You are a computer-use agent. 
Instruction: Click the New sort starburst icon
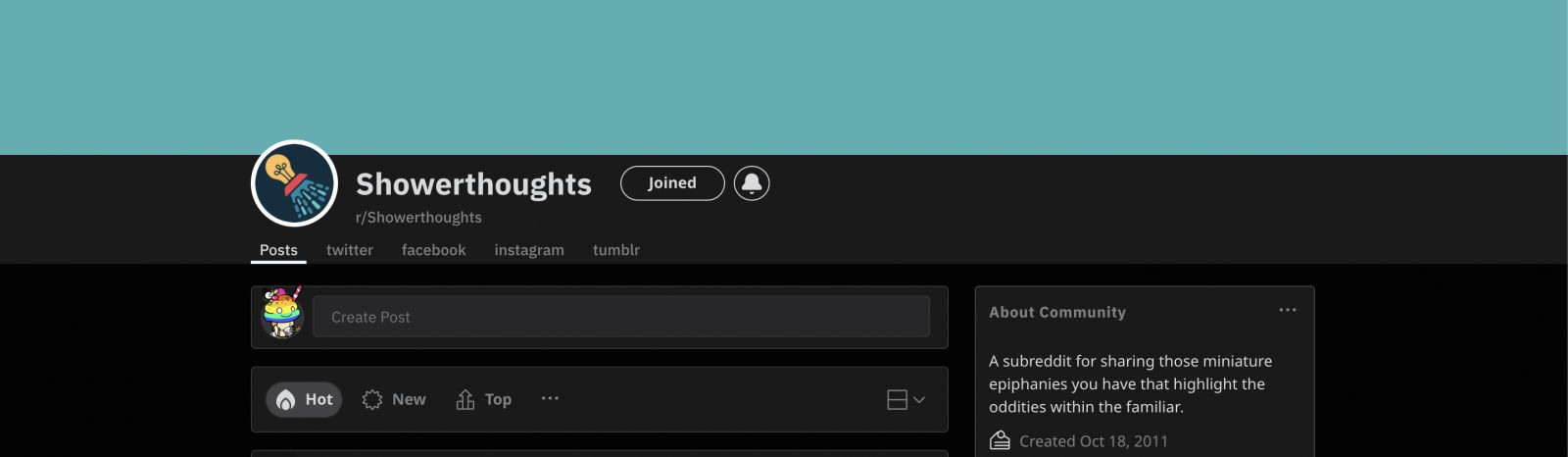click(x=372, y=399)
